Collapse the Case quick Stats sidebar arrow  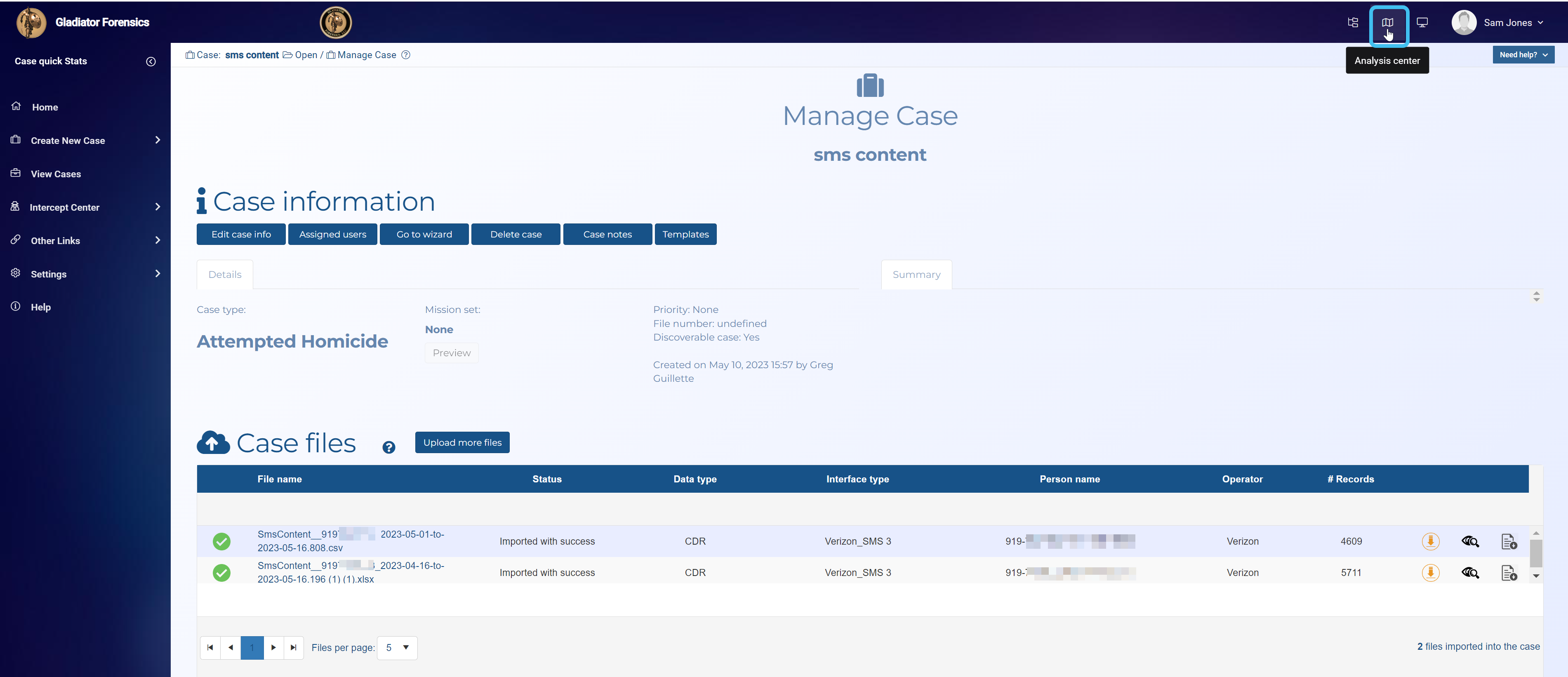[151, 61]
